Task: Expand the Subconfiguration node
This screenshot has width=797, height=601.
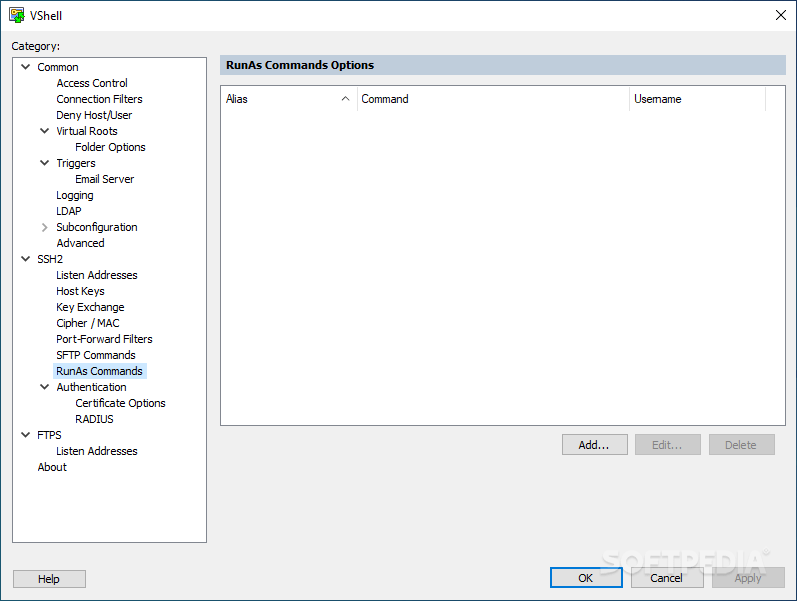Action: [x=45, y=227]
